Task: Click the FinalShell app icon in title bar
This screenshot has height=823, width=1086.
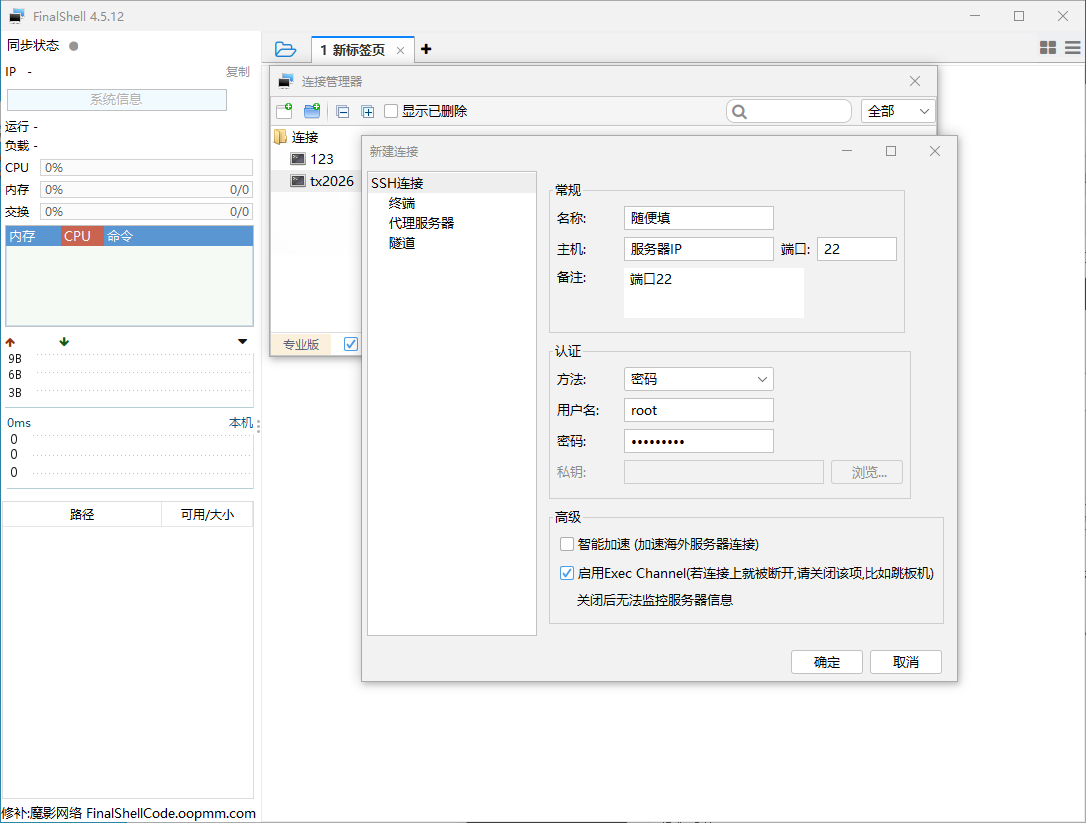Action: pyautogui.click(x=17, y=16)
